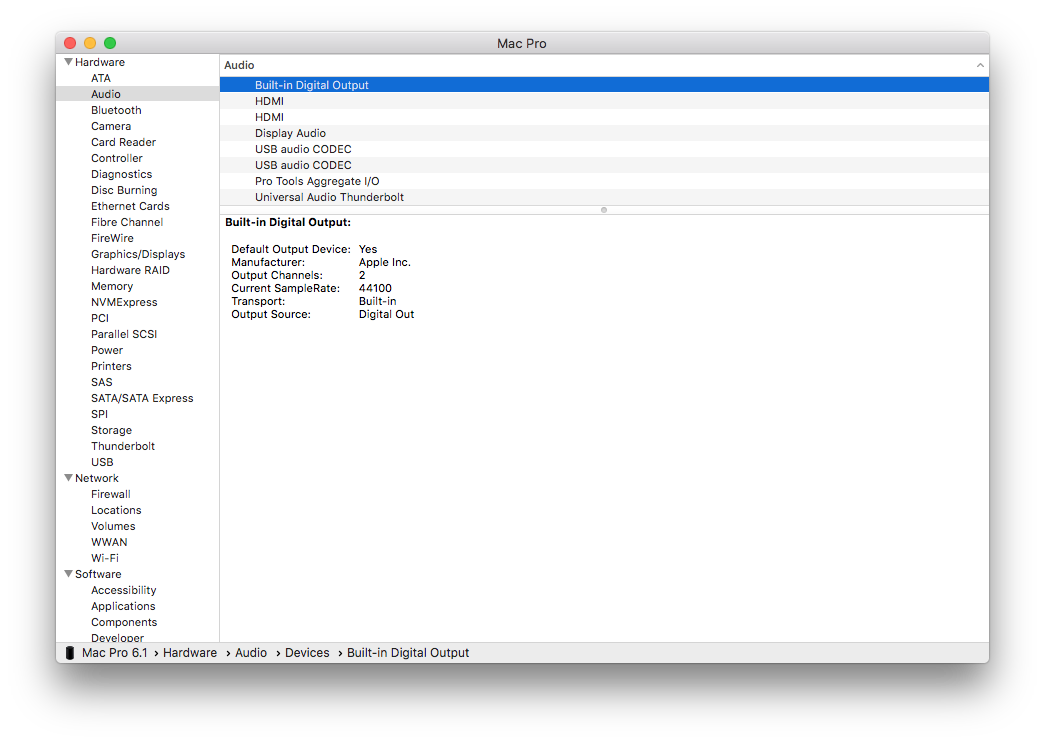This screenshot has width=1045, height=743.
Task: Open NVMExpress entry
Action: point(124,302)
